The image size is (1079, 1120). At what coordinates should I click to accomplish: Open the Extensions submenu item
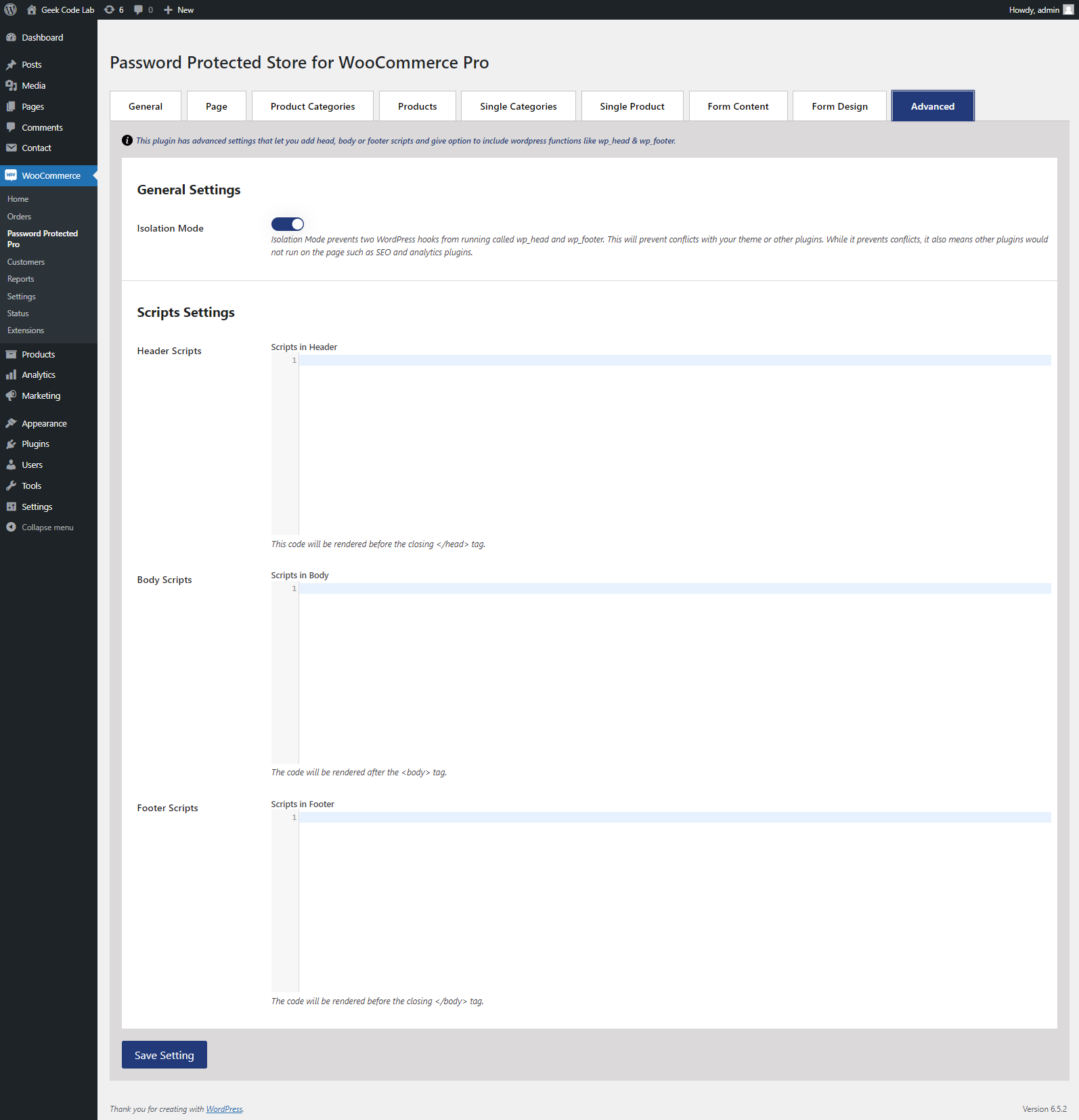(x=26, y=330)
